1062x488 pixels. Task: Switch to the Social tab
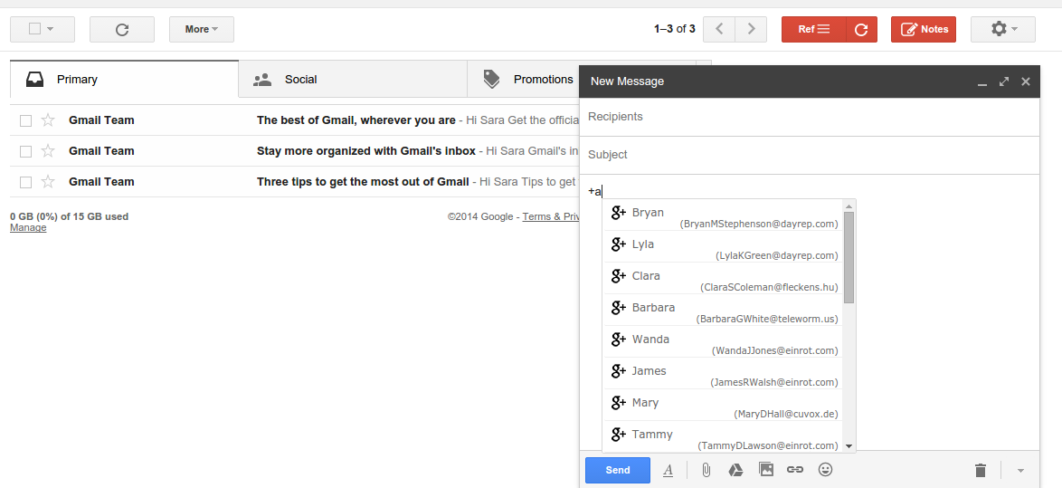(x=300, y=79)
